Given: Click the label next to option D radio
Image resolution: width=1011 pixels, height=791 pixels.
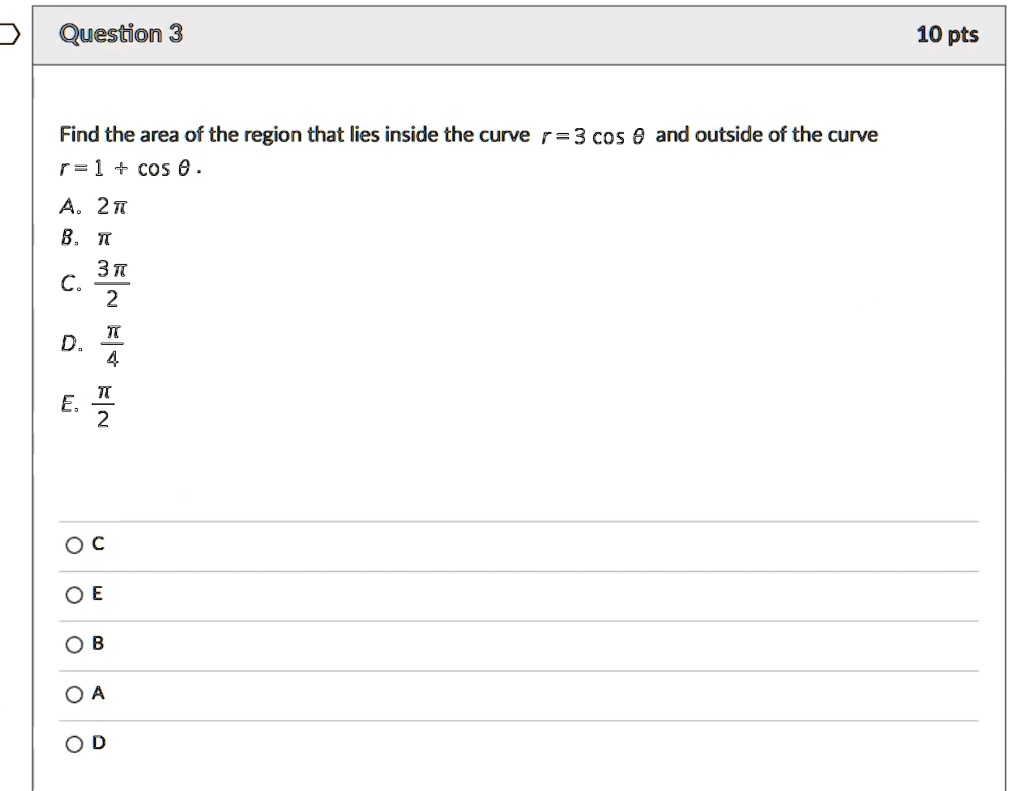Looking at the screenshot, I should click(97, 743).
